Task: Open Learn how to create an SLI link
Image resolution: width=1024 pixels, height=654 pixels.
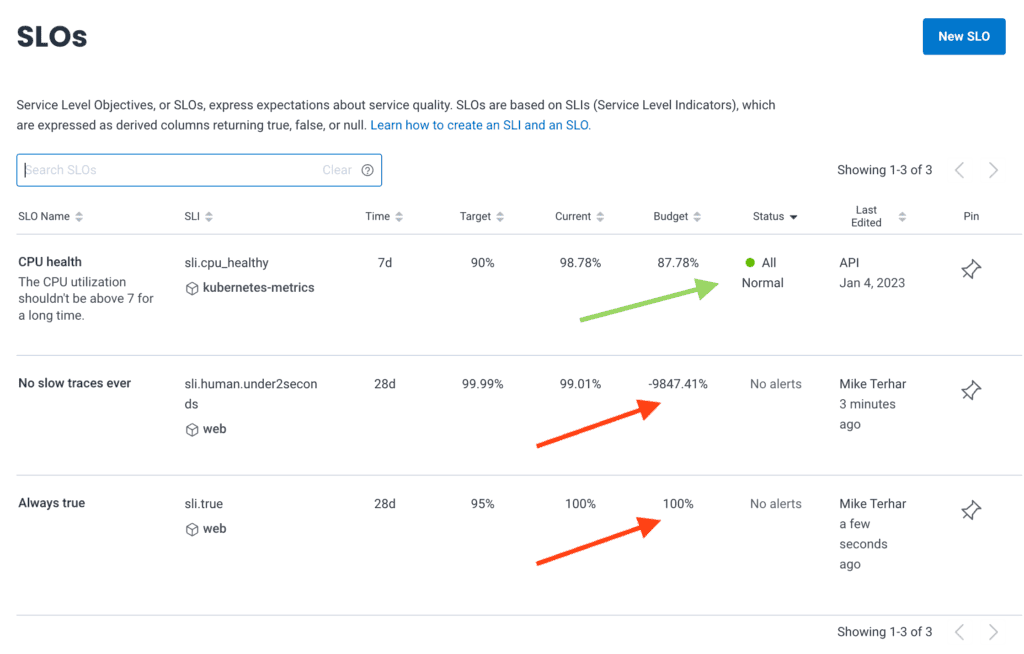Action: (480, 125)
